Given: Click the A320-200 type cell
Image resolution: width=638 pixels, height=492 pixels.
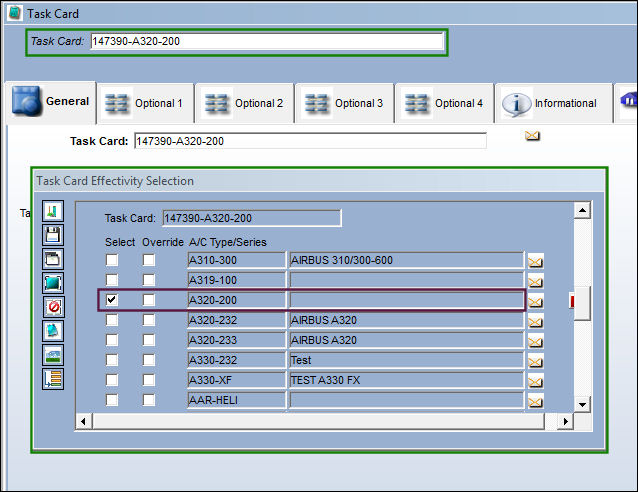Looking at the screenshot, I should [x=237, y=300].
